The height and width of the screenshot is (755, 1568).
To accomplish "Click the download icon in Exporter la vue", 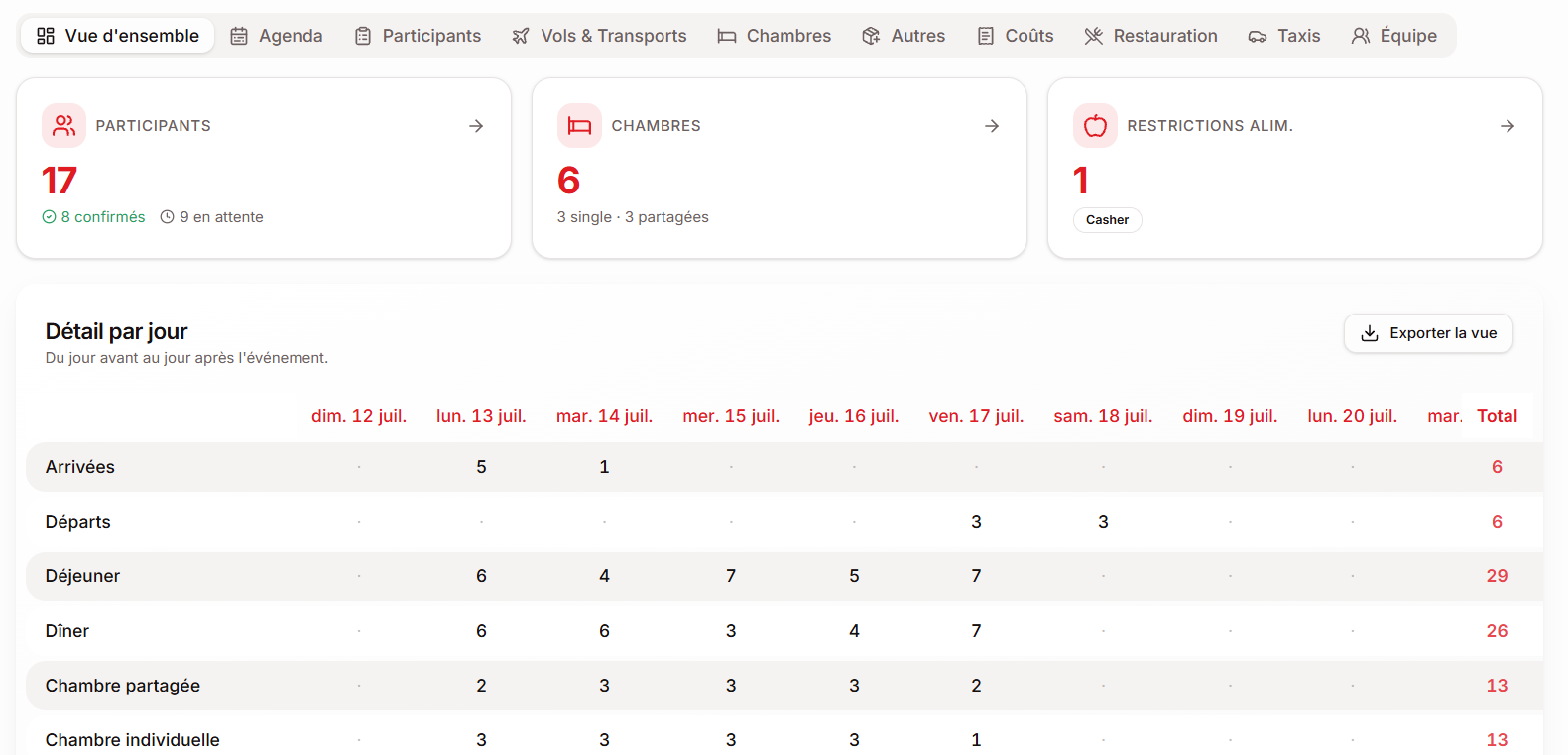I will pos(1370,333).
